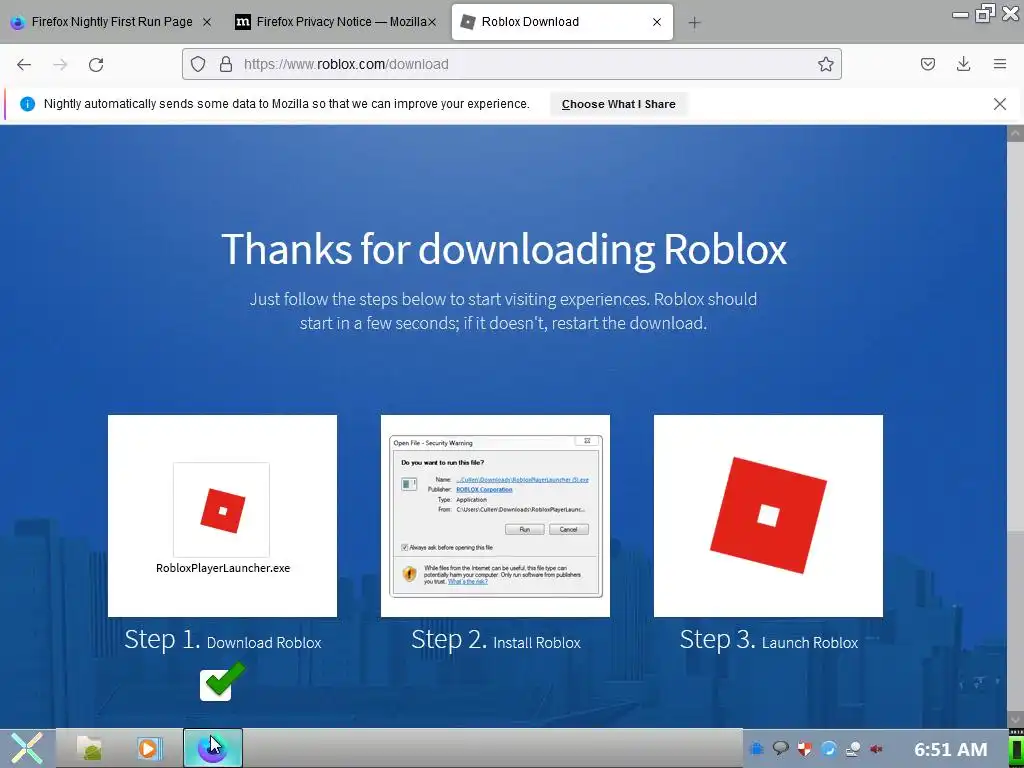Open the file manager folder taskbar icon
The image size is (1024, 768).
tap(89, 748)
